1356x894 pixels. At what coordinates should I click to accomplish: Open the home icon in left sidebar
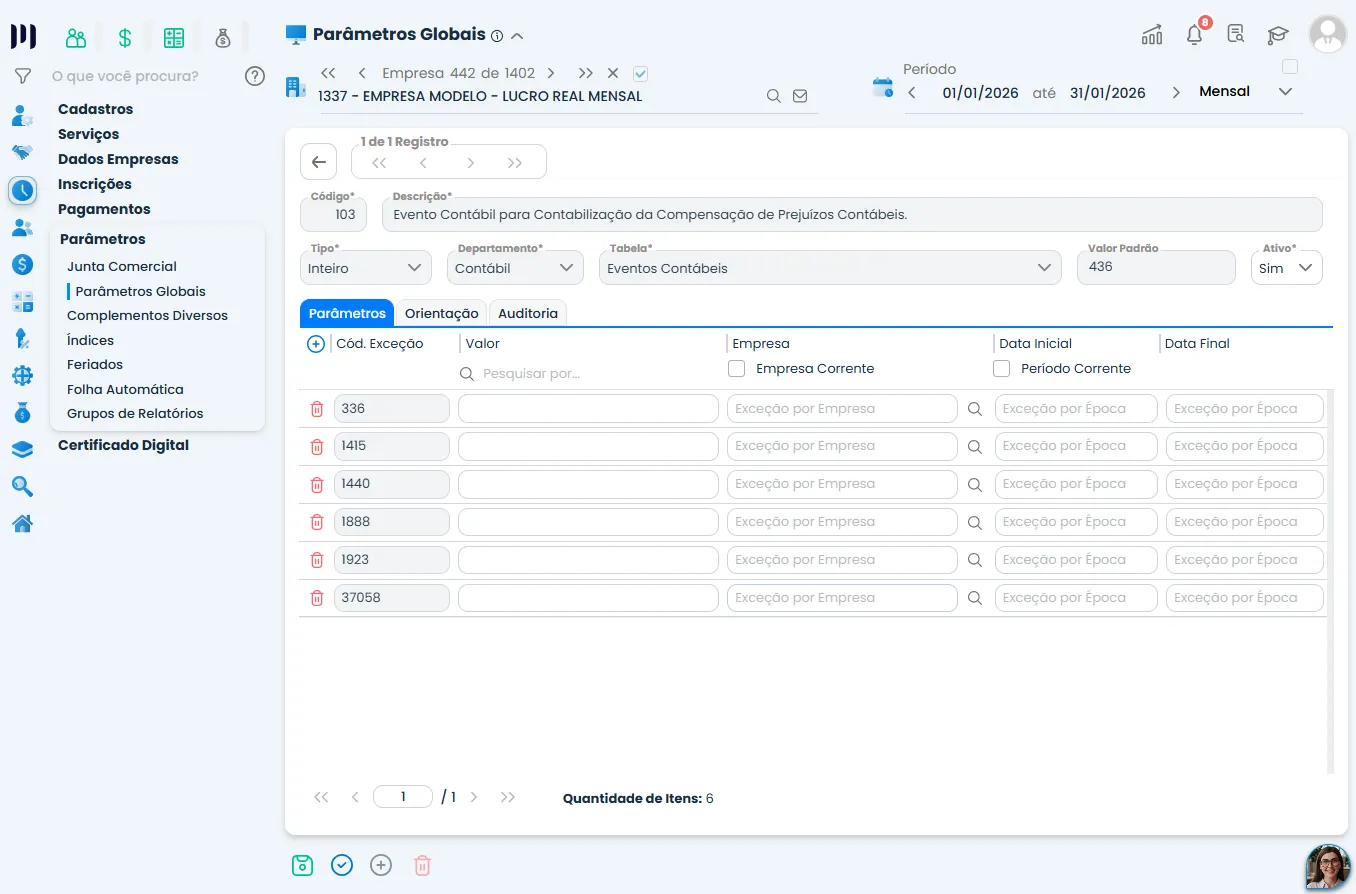(22, 523)
